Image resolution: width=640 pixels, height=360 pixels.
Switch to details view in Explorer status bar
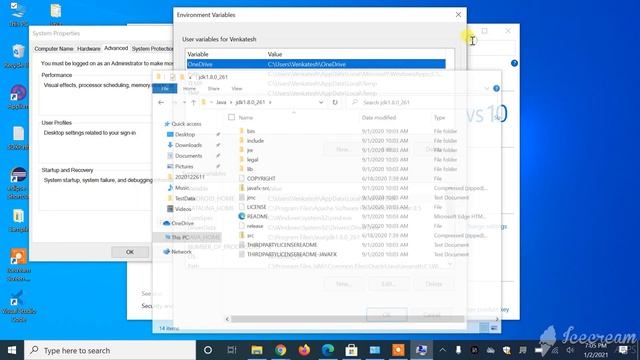(x=484, y=327)
